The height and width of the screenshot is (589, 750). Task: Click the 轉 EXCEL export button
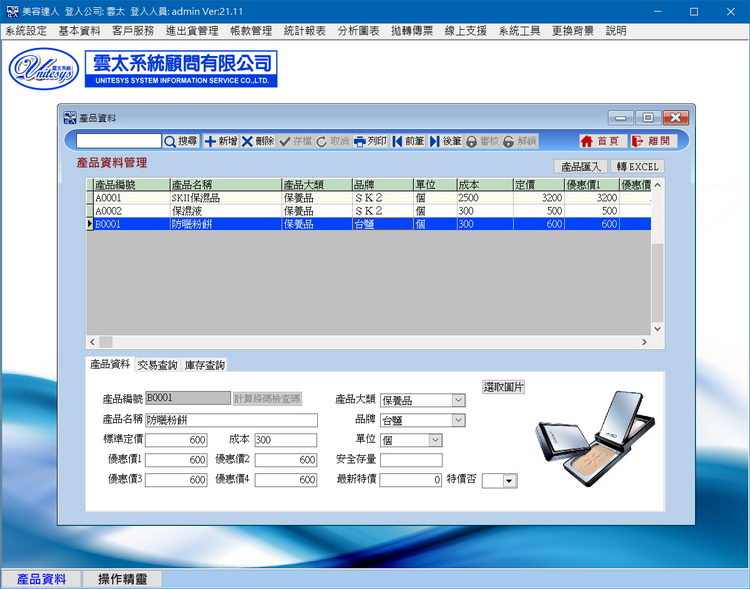click(637, 166)
